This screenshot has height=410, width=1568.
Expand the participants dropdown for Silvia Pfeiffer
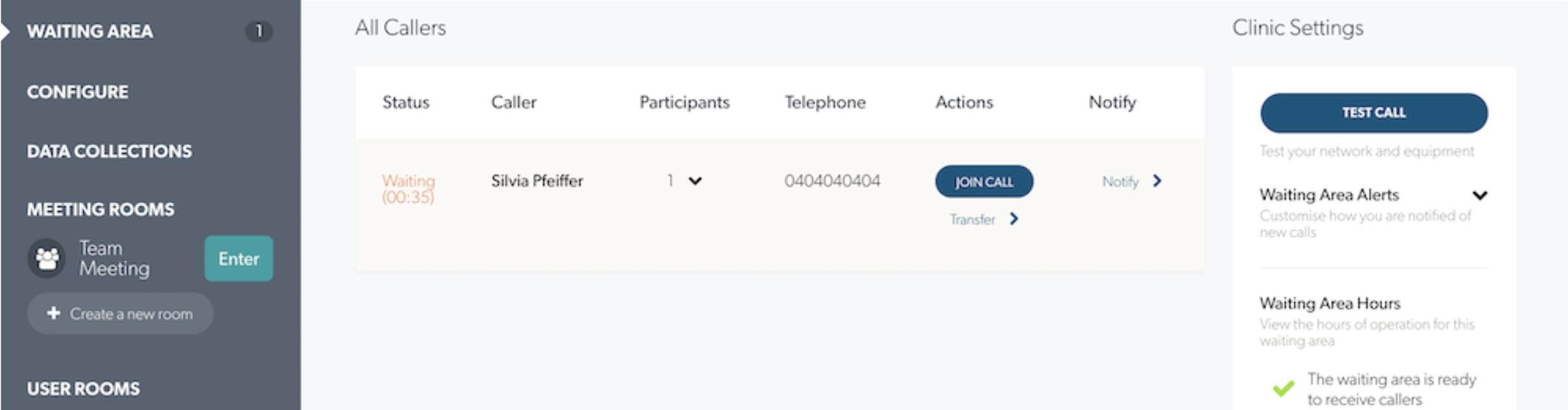695,181
